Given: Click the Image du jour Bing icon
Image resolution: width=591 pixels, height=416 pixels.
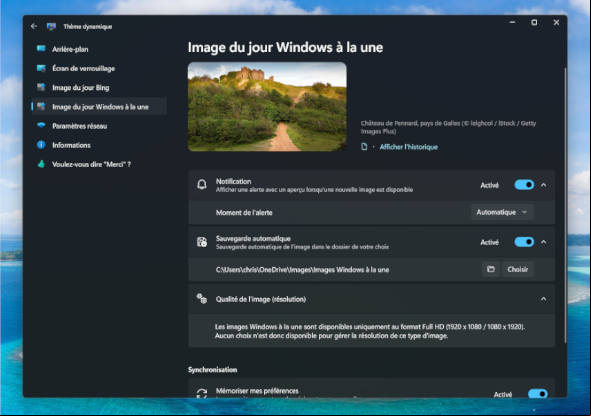Looking at the screenshot, I should (x=41, y=87).
